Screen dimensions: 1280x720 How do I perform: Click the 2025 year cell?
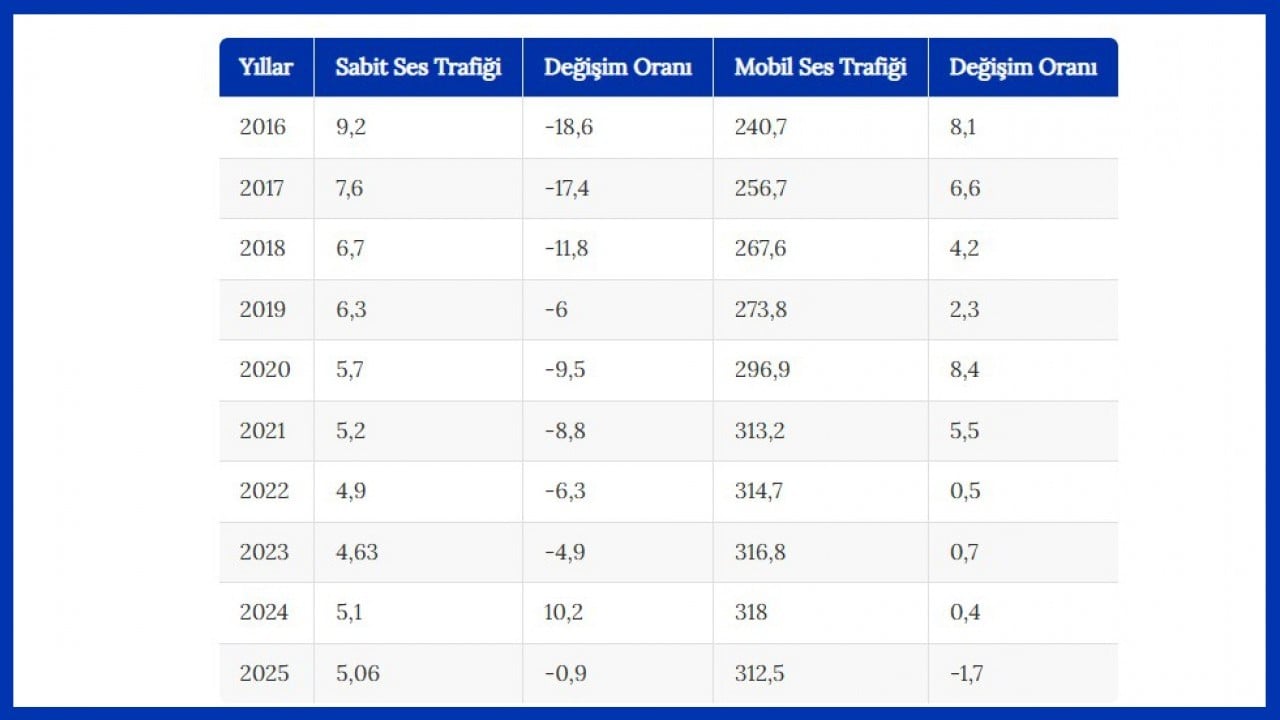pyautogui.click(x=262, y=673)
